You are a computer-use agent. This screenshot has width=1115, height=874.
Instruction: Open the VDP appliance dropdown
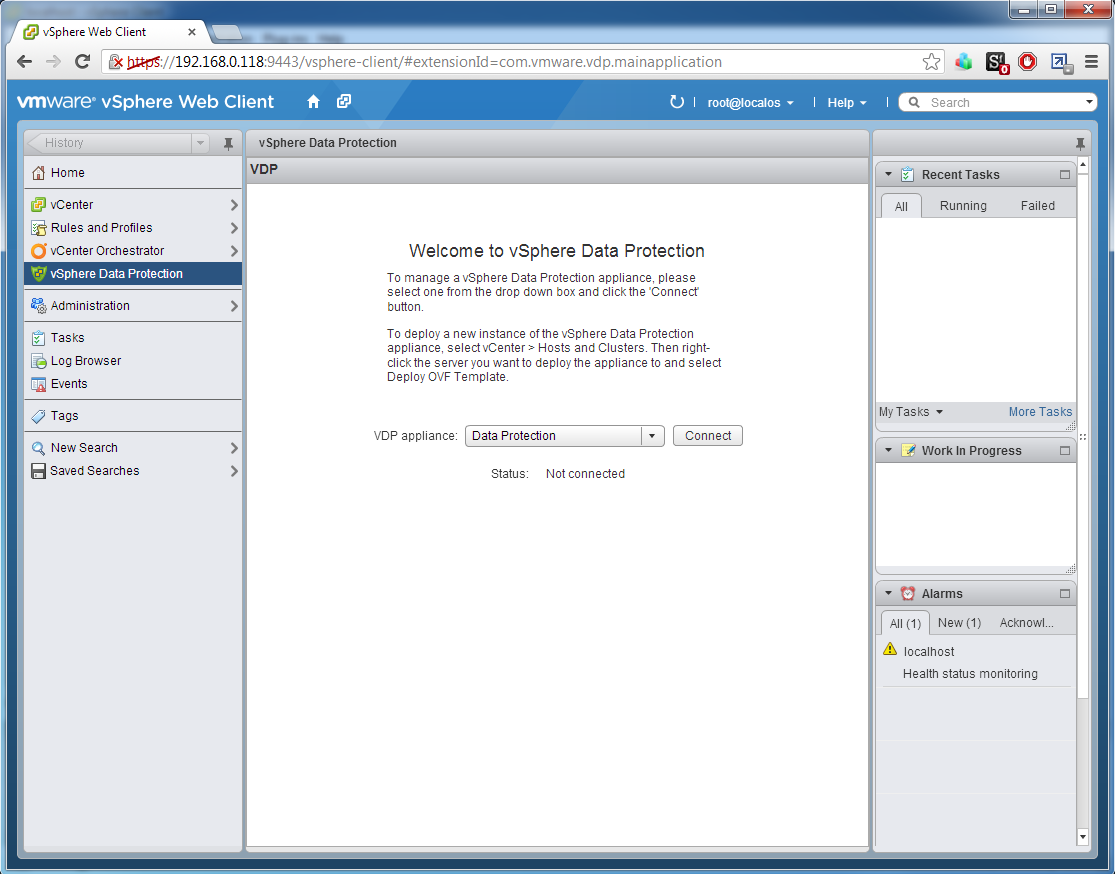652,436
